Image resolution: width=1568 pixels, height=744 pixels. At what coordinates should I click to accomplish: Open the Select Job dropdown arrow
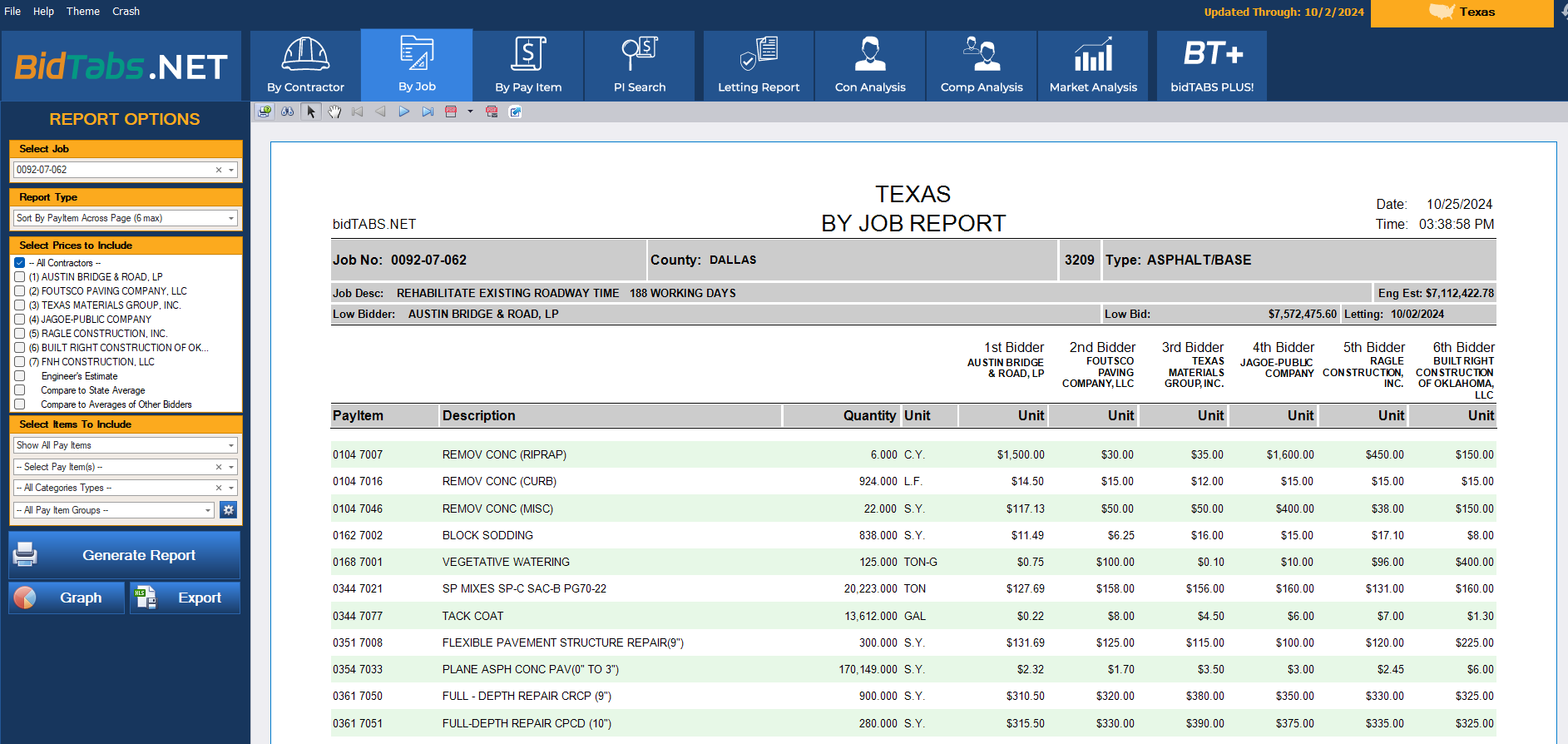pos(231,170)
